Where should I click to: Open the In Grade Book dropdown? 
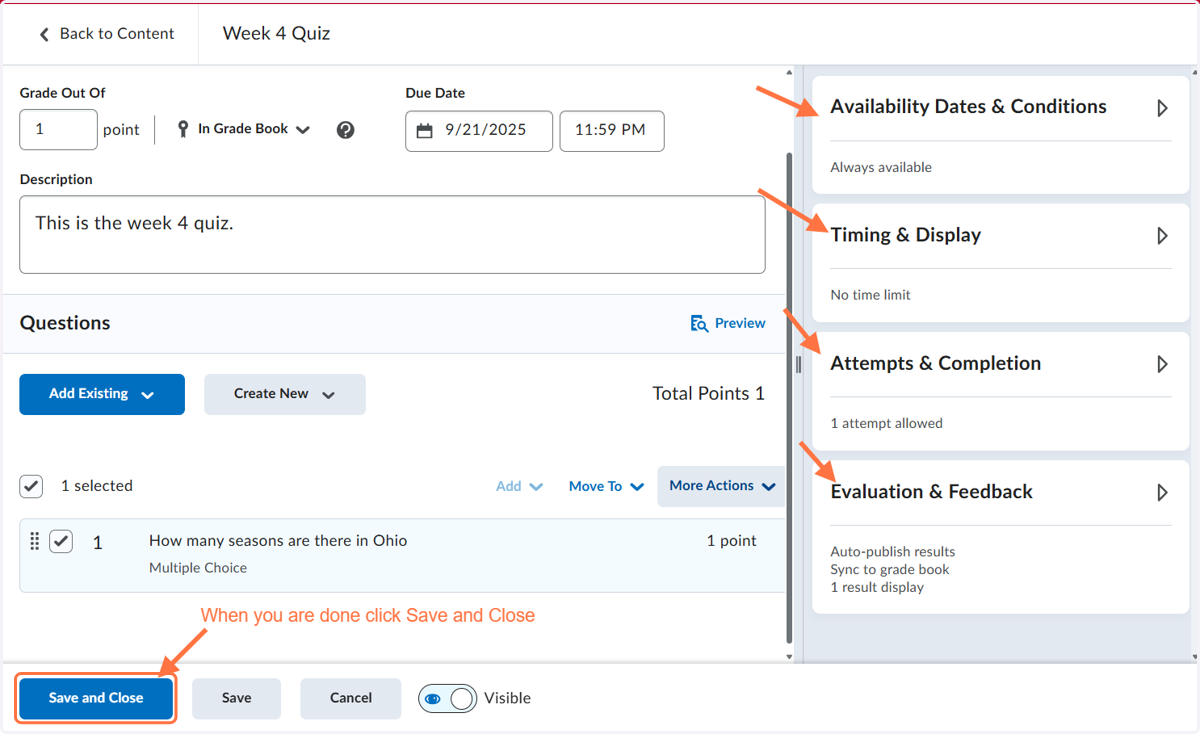[244, 129]
